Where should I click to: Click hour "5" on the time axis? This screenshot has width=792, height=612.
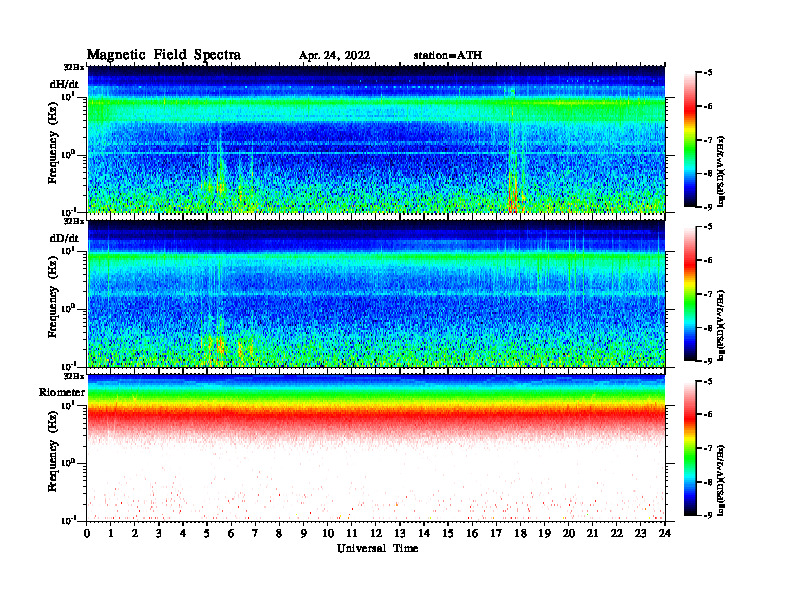point(207,534)
